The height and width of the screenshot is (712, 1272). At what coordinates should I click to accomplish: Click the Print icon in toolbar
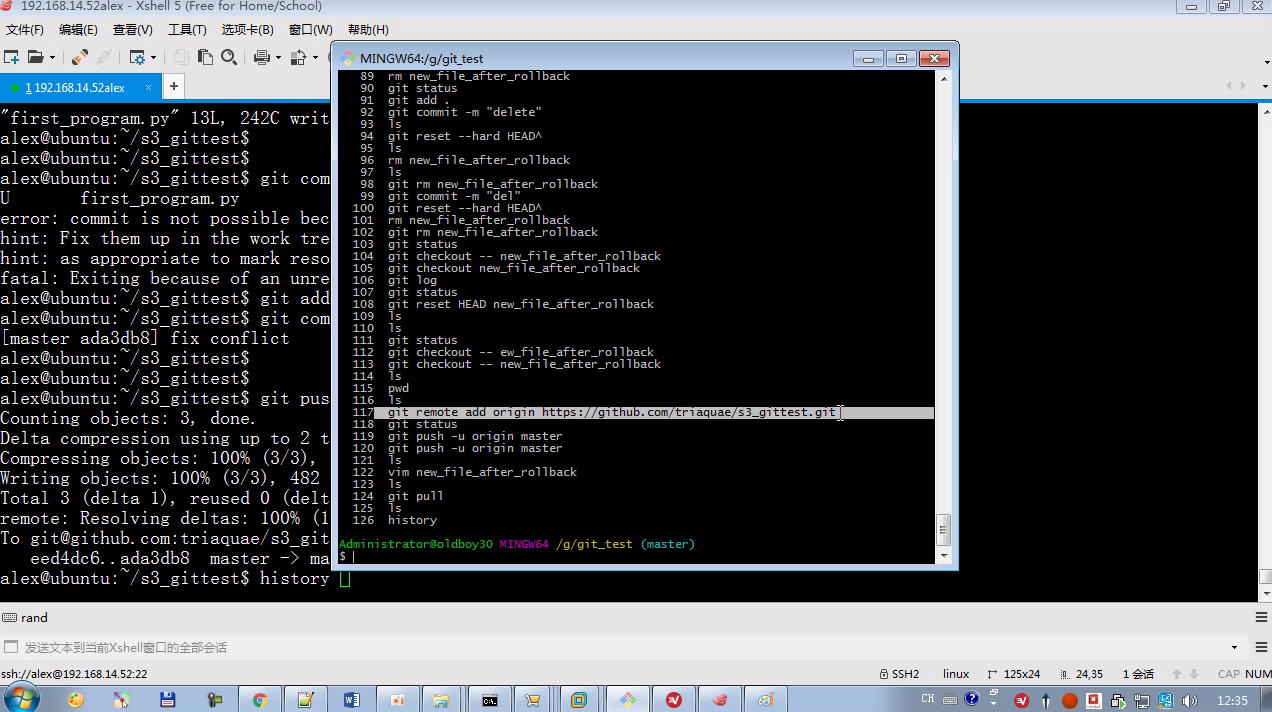(x=261, y=57)
